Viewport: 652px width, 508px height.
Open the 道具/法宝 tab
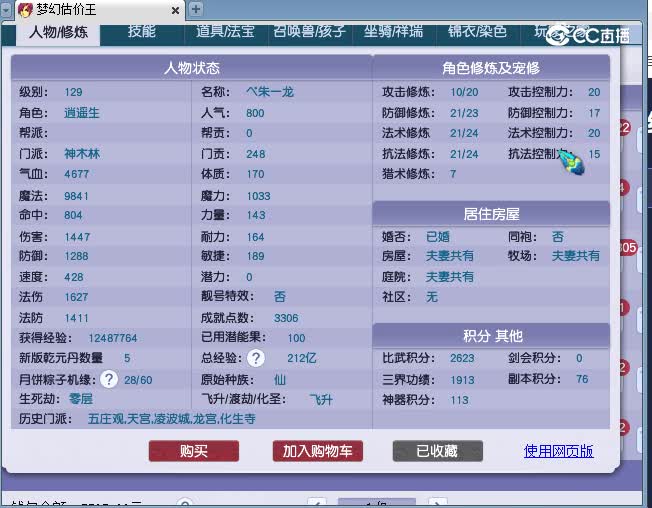tap(225, 31)
